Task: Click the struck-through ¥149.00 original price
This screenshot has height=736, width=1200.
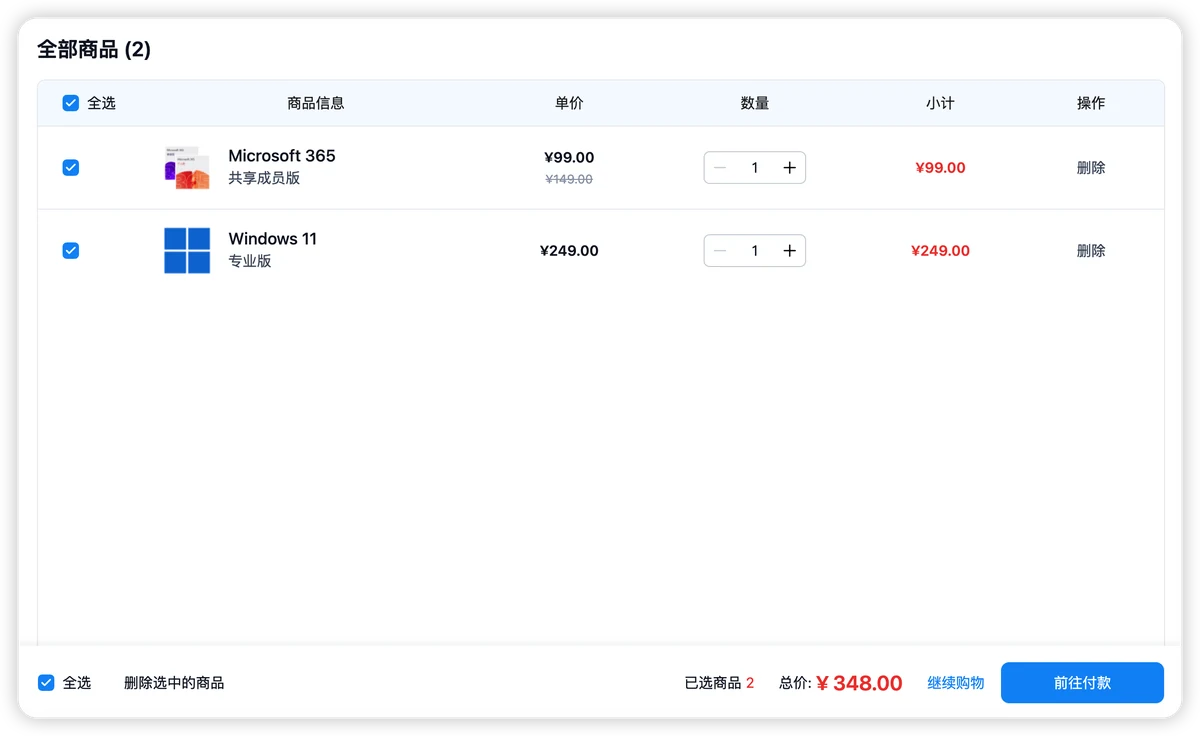Action: 569,179
